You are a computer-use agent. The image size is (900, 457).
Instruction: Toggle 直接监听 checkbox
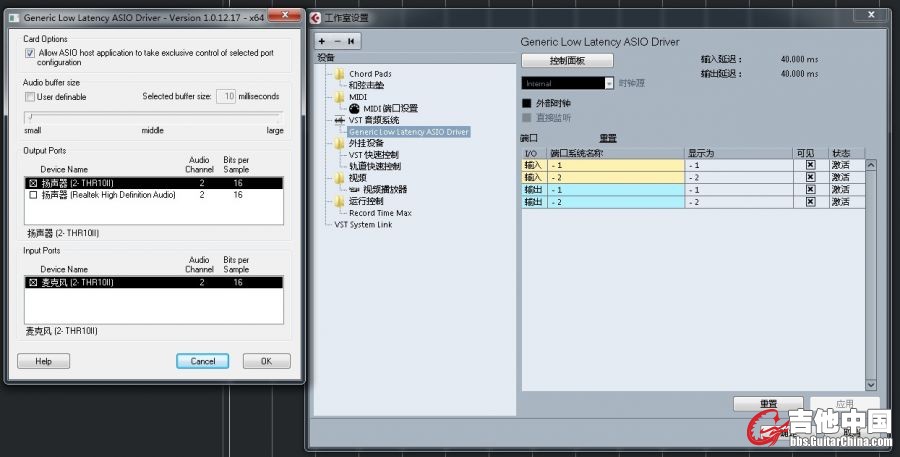[x=526, y=118]
